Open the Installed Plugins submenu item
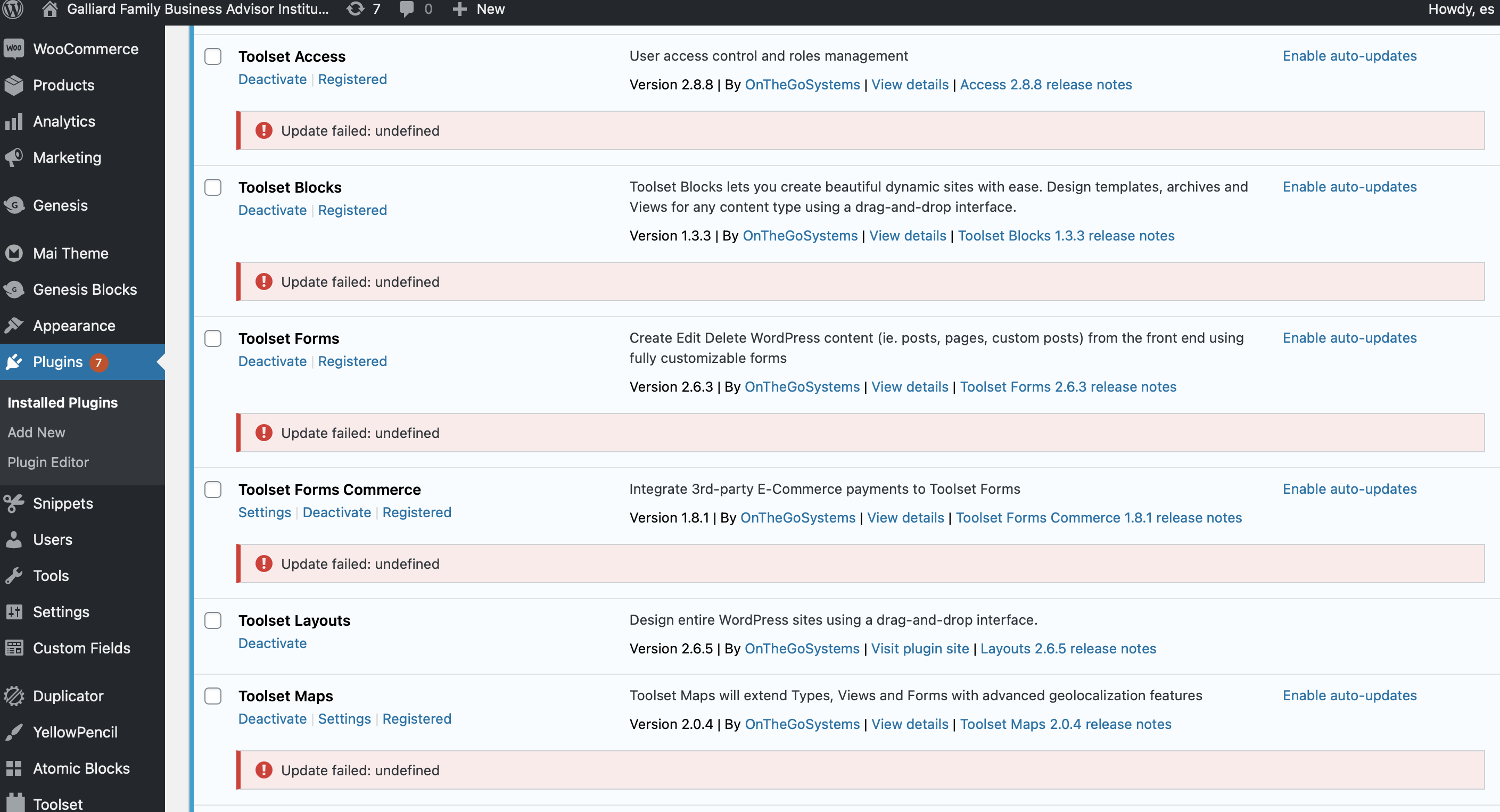The height and width of the screenshot is (812, 1500). (62, 402)
